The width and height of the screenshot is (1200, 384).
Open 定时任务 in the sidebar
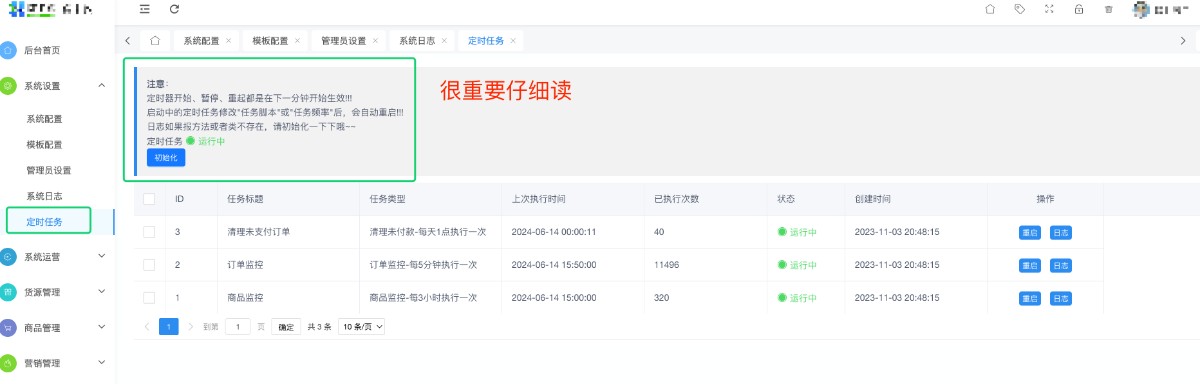tap(44, 221)
